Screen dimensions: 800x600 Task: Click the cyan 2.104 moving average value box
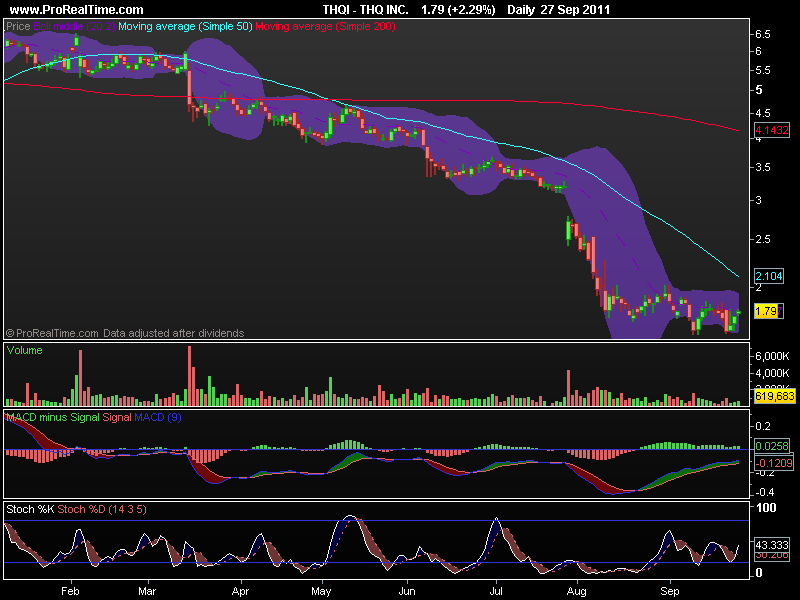click(769, 276)
